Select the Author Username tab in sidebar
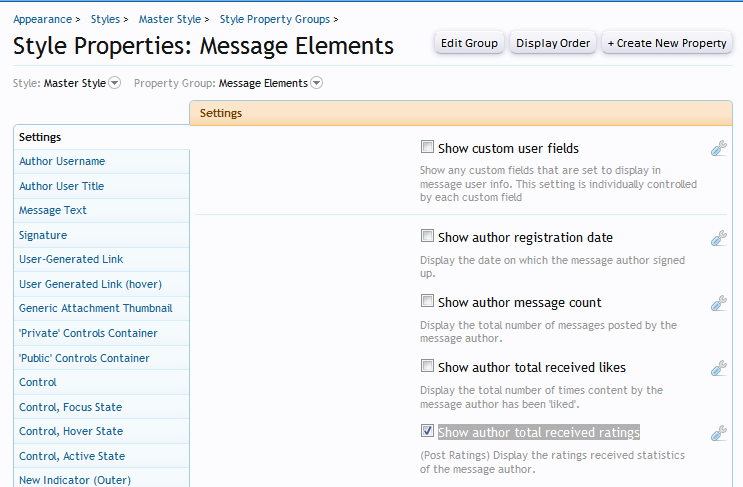The image size is (743, 487). click(62, 161)
